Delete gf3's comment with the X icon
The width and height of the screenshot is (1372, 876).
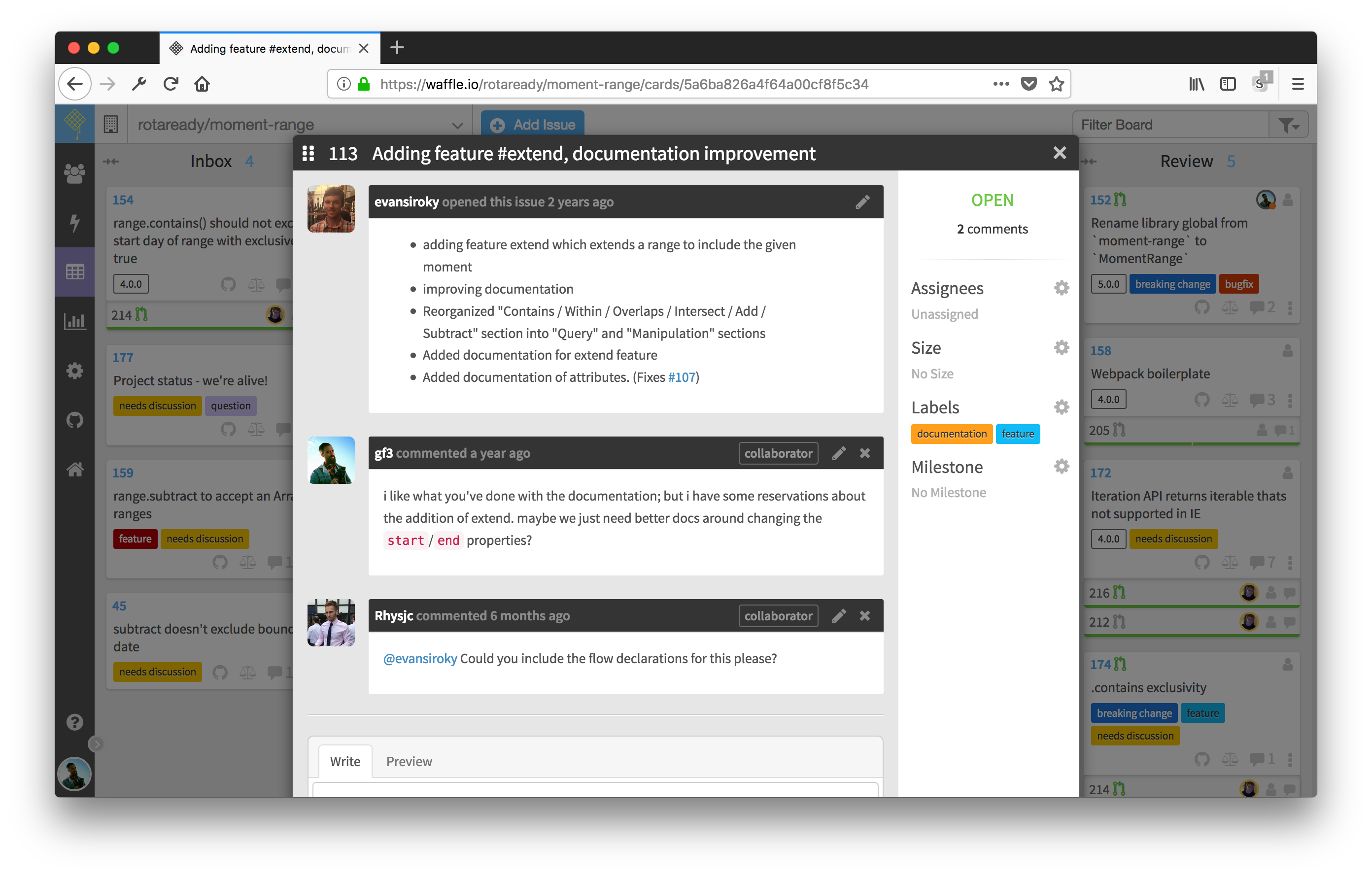click(x=864, y=453)
